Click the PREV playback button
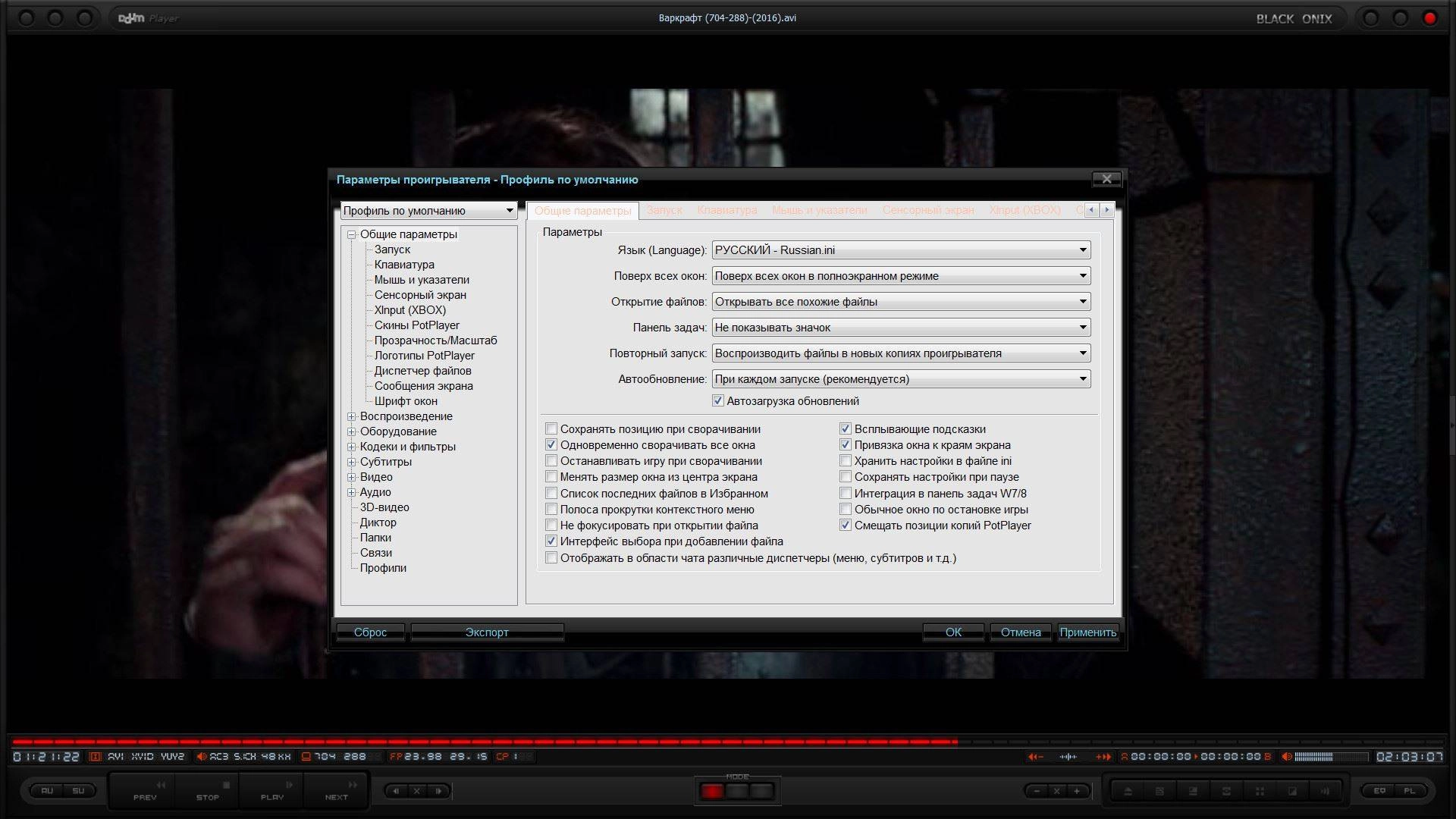 144,790
